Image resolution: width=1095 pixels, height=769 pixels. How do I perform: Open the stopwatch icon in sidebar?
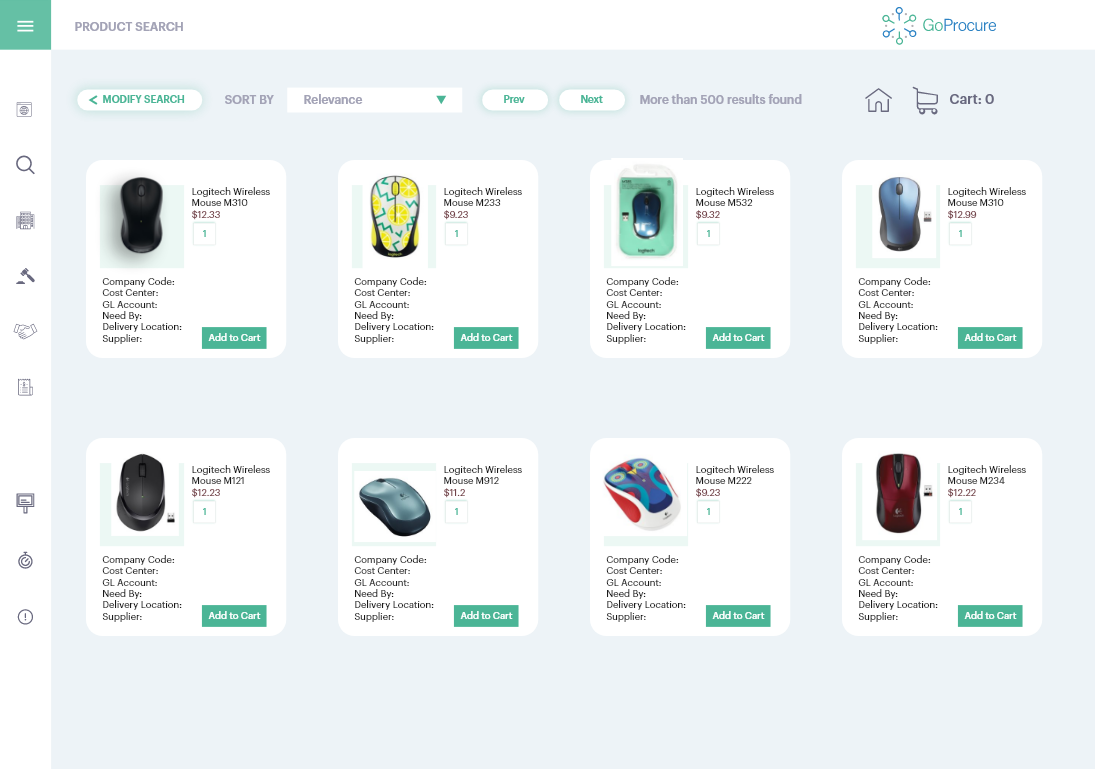click(x=25, y=560)
